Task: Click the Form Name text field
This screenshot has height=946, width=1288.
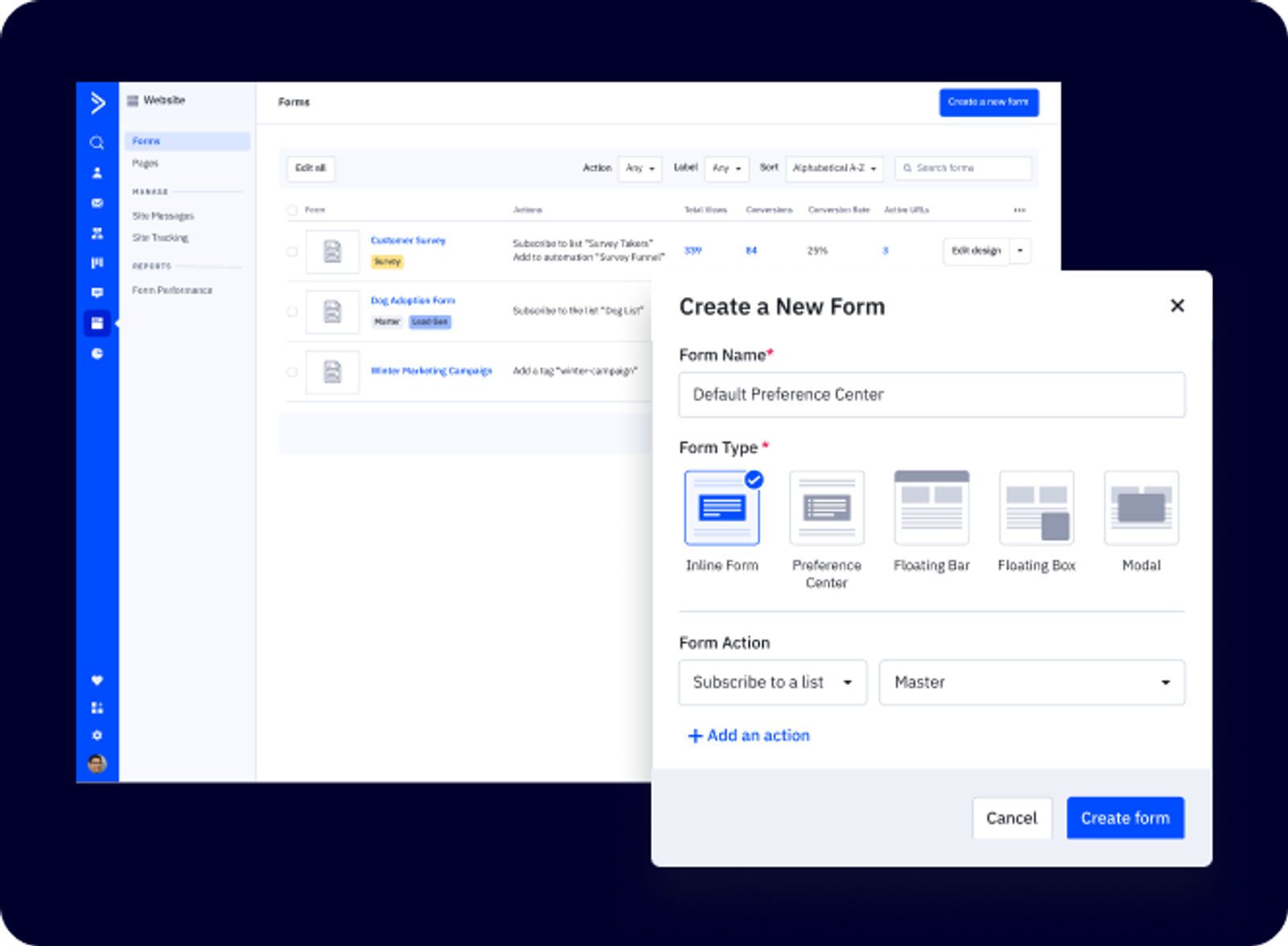Action: point(931,395)
